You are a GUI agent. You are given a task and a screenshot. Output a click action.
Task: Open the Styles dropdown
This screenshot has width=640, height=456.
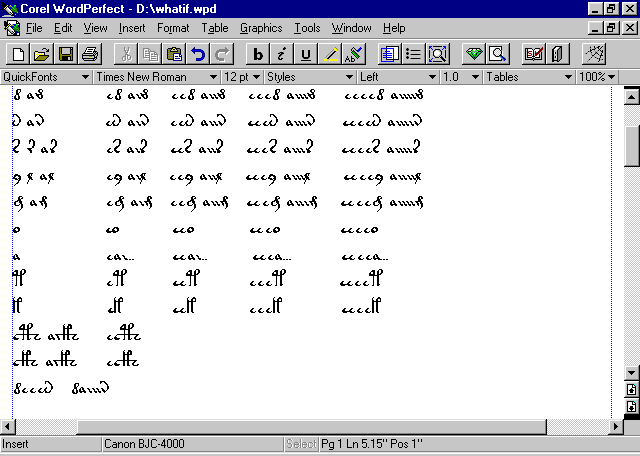(309, 77)
